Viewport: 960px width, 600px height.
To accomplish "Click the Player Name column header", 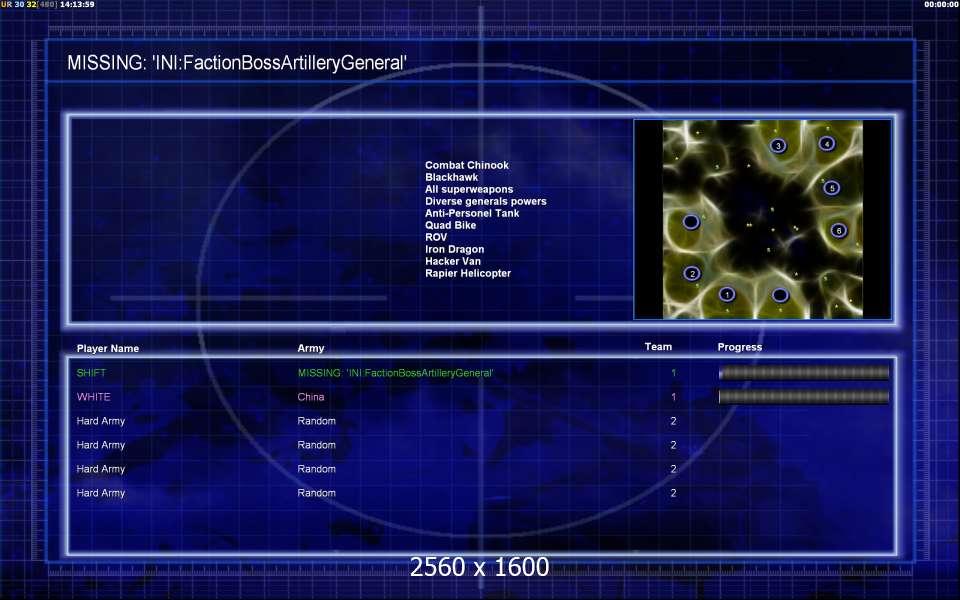I will tap(108, 349).
